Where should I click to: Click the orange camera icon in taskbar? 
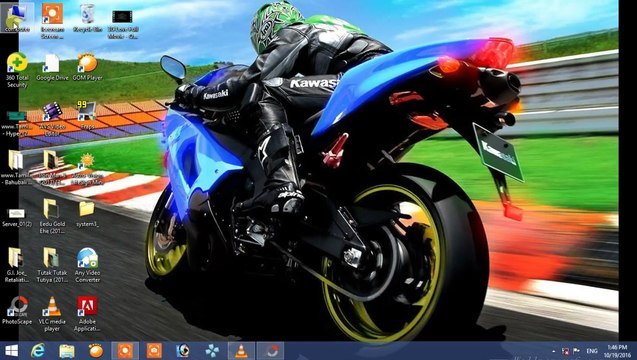(x=154, y=351)
